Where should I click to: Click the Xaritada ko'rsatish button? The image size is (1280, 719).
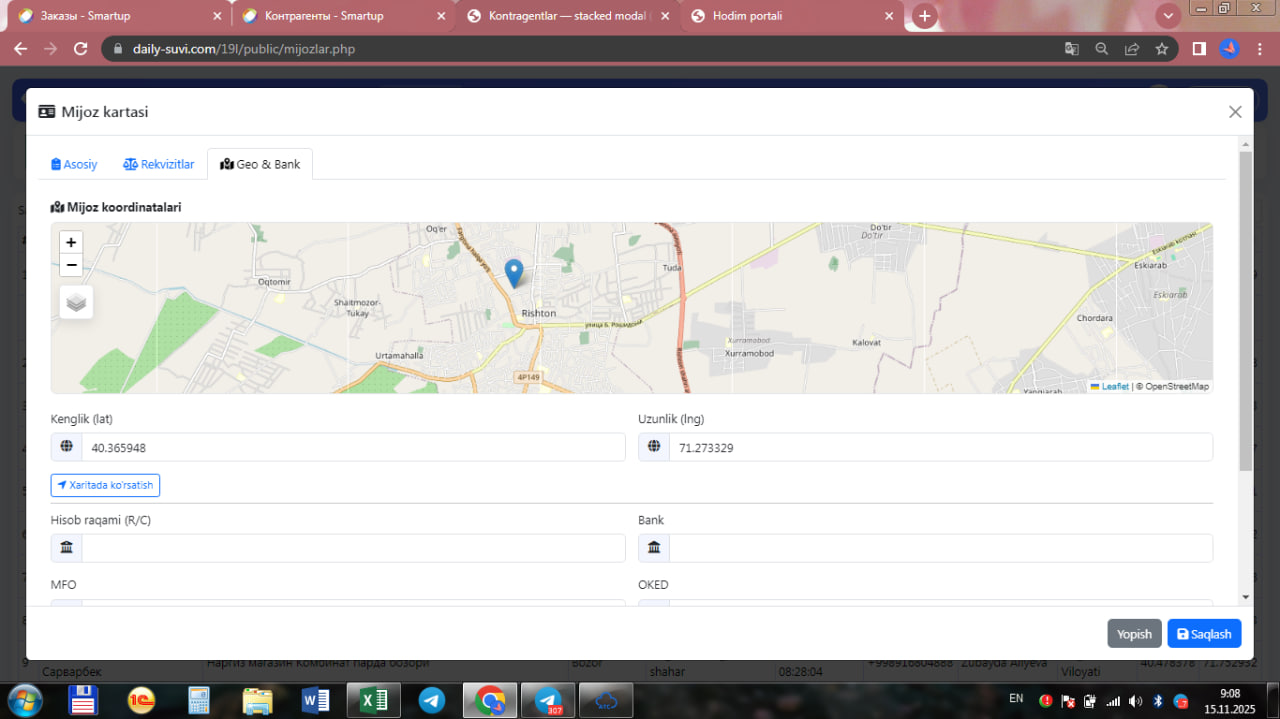pos(105,485)
